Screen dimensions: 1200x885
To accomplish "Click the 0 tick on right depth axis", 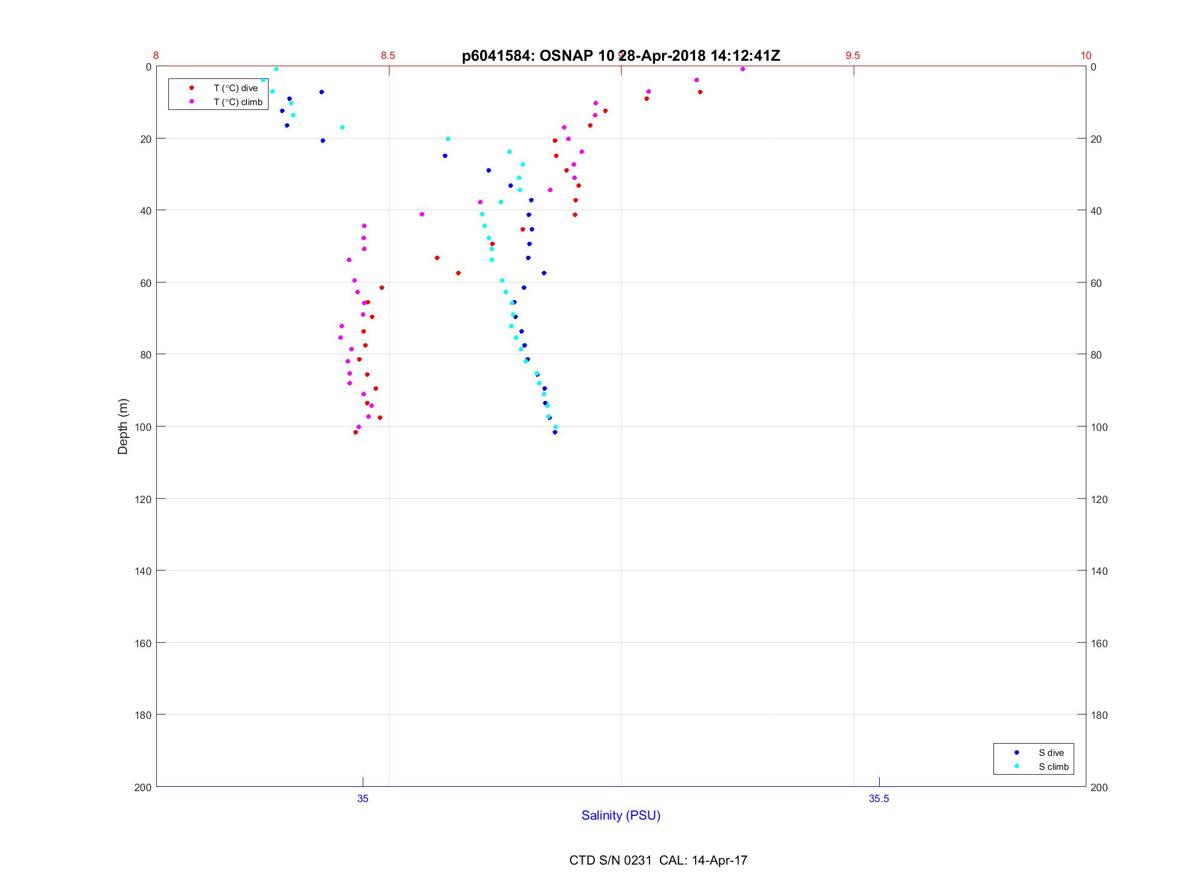I will point(1093,67).
